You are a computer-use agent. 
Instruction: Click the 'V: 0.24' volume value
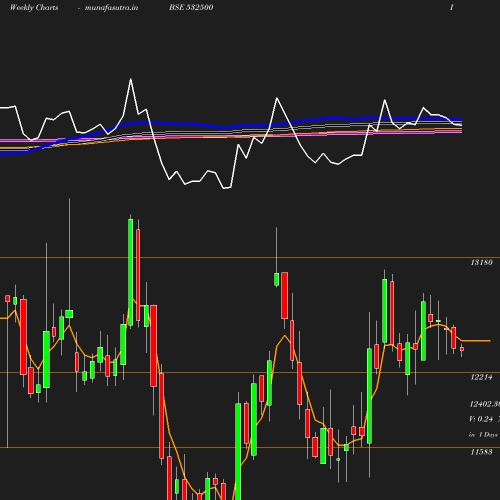tap(481, 419)
